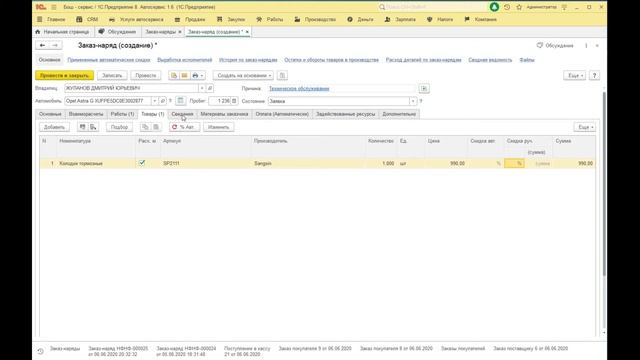This screenshot has height=360, width=640.
Task: Open the Услуги автосервиса section
Action: point(136,19)
